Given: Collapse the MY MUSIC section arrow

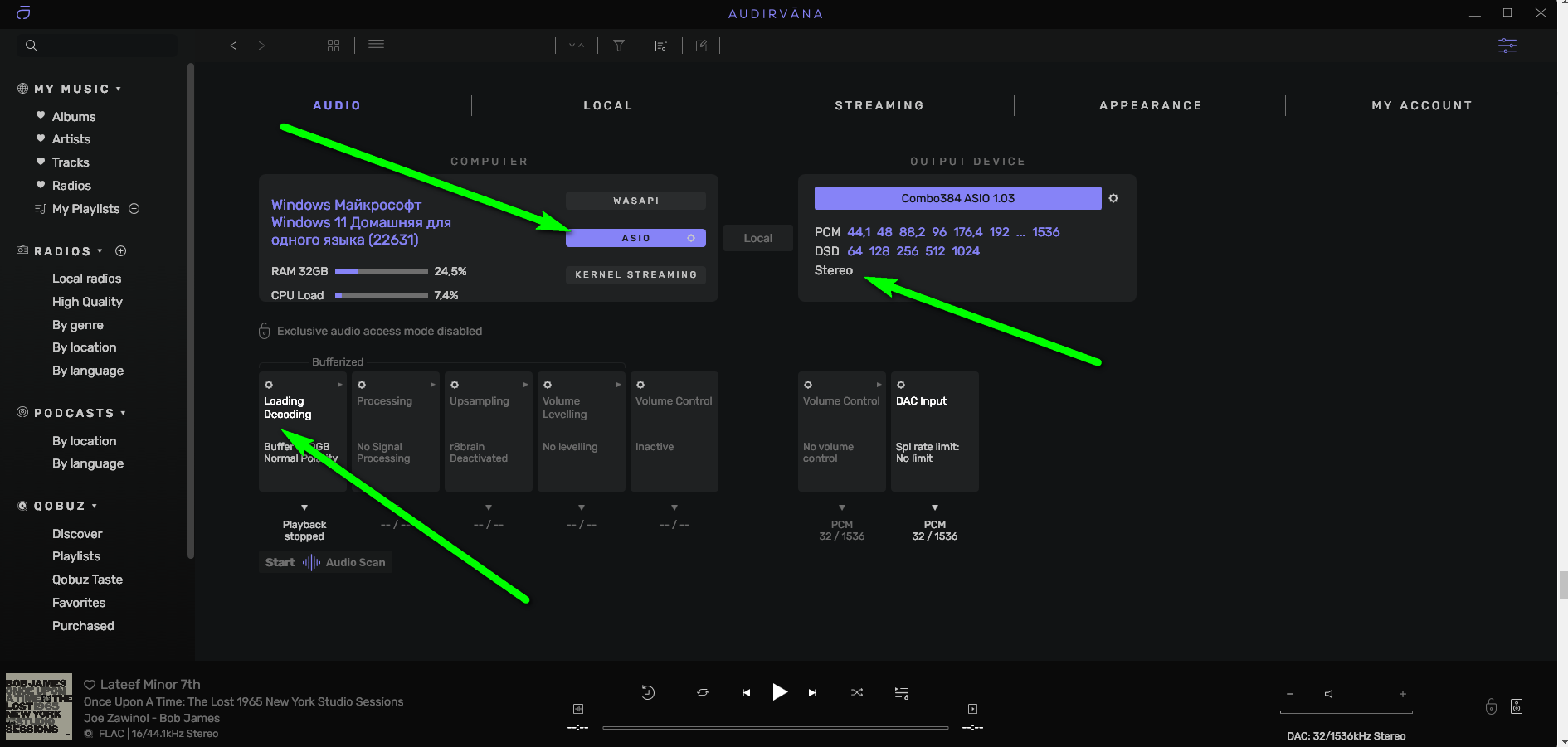Looking at the screenshot, I should point(119,89).
